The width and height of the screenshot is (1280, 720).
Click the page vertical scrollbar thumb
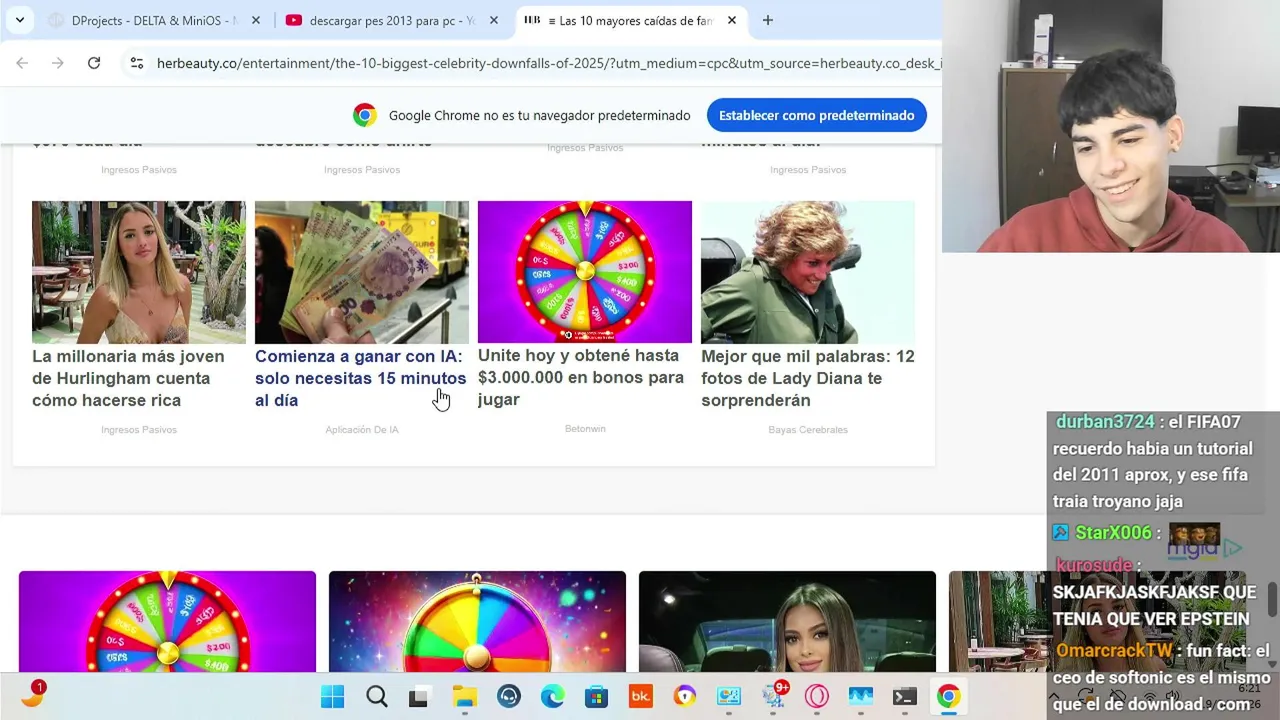click(x=1272, y=599)
